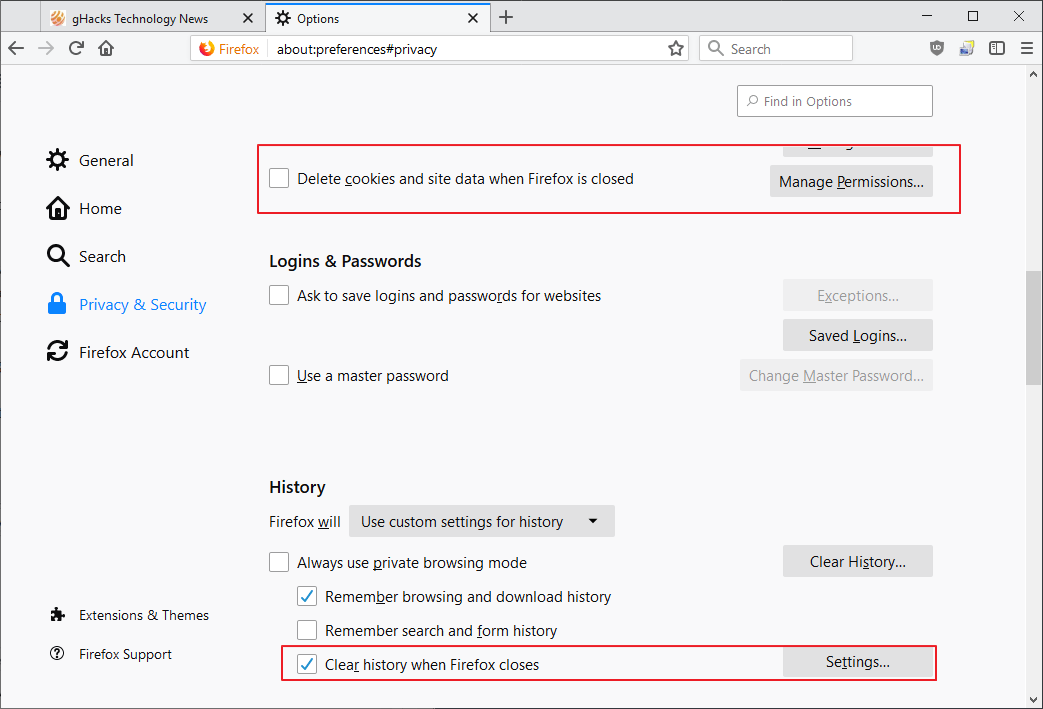Close the gHacks Technology News tab
The width and height of the screenshot is (1043, 709).
[247, 18]
